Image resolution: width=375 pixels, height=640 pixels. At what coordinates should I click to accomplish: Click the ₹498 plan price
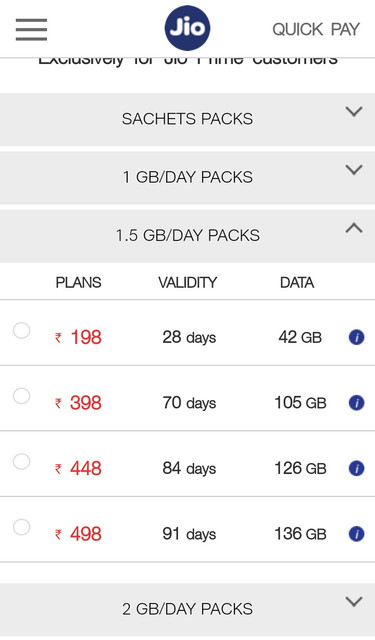[x=78, y=534]
